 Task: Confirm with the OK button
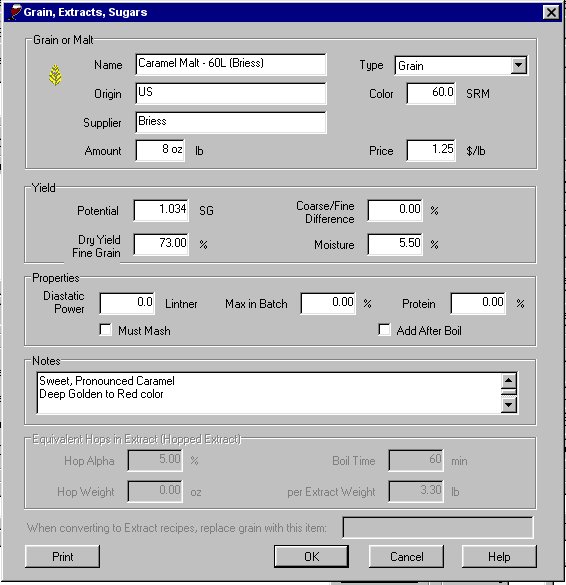(312, 557)
